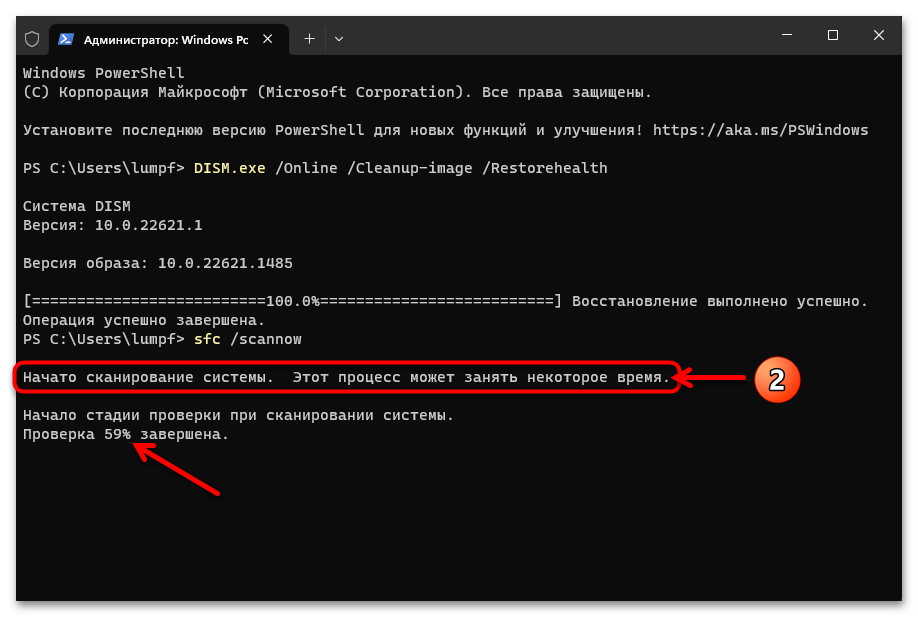Click 'Восстановление выполнено успешно.' text
Image resolution: width=918 pixels, height=617 pixels.
pos(720,301)
